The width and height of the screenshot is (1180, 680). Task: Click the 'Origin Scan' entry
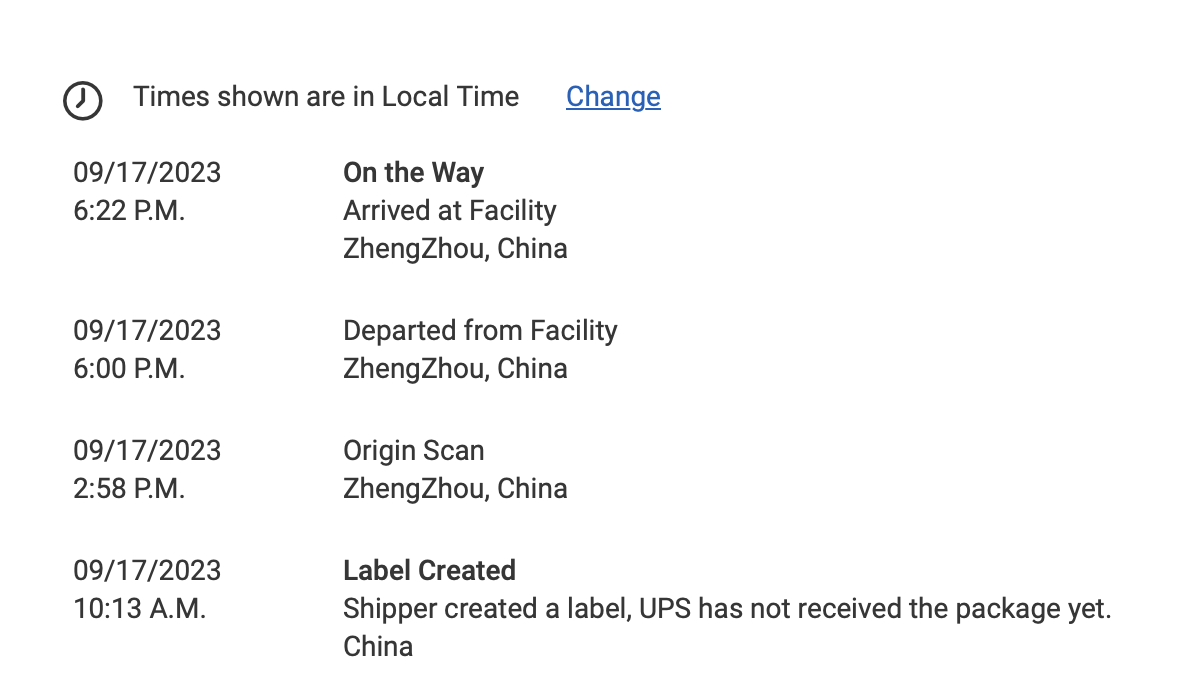tap(414, 451)
